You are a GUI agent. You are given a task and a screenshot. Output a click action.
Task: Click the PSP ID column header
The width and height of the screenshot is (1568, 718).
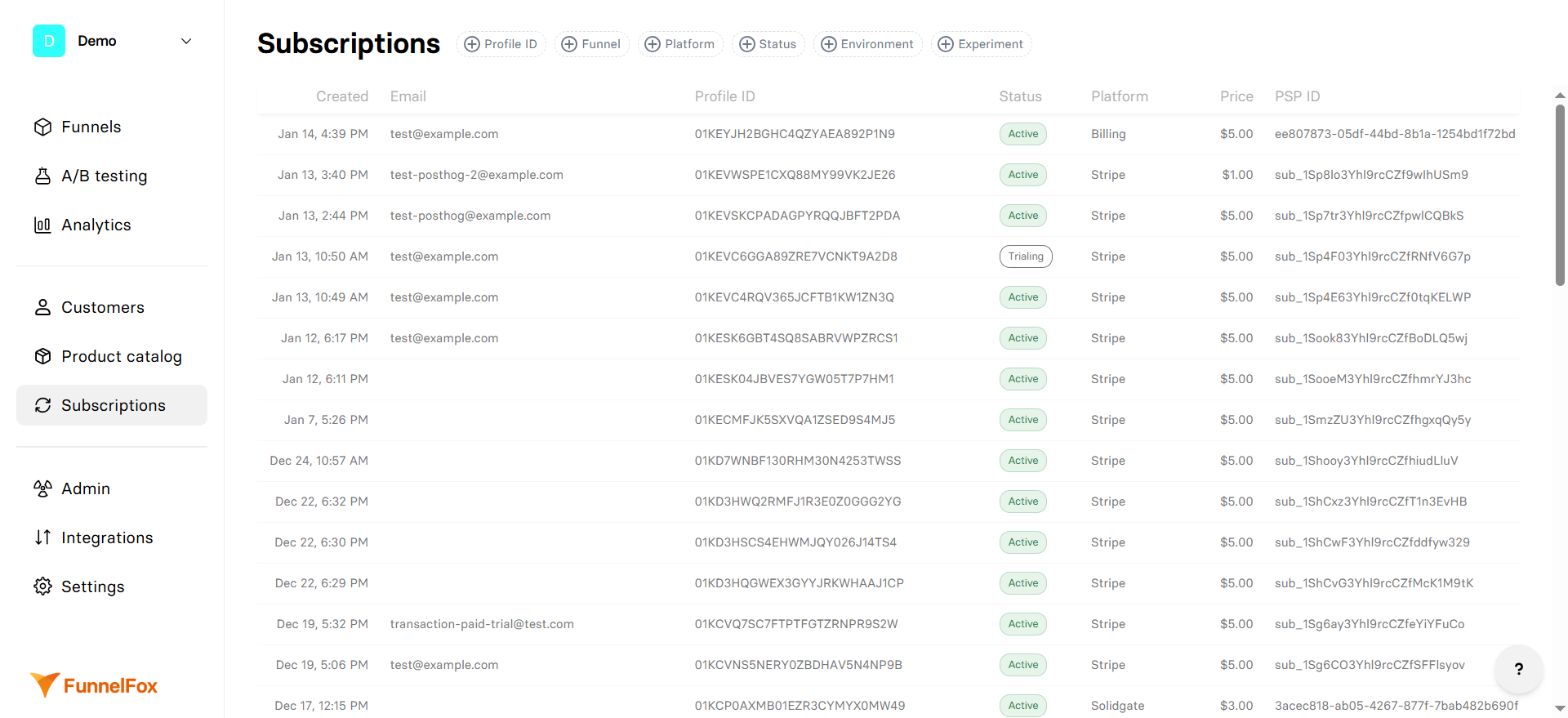1298,96
